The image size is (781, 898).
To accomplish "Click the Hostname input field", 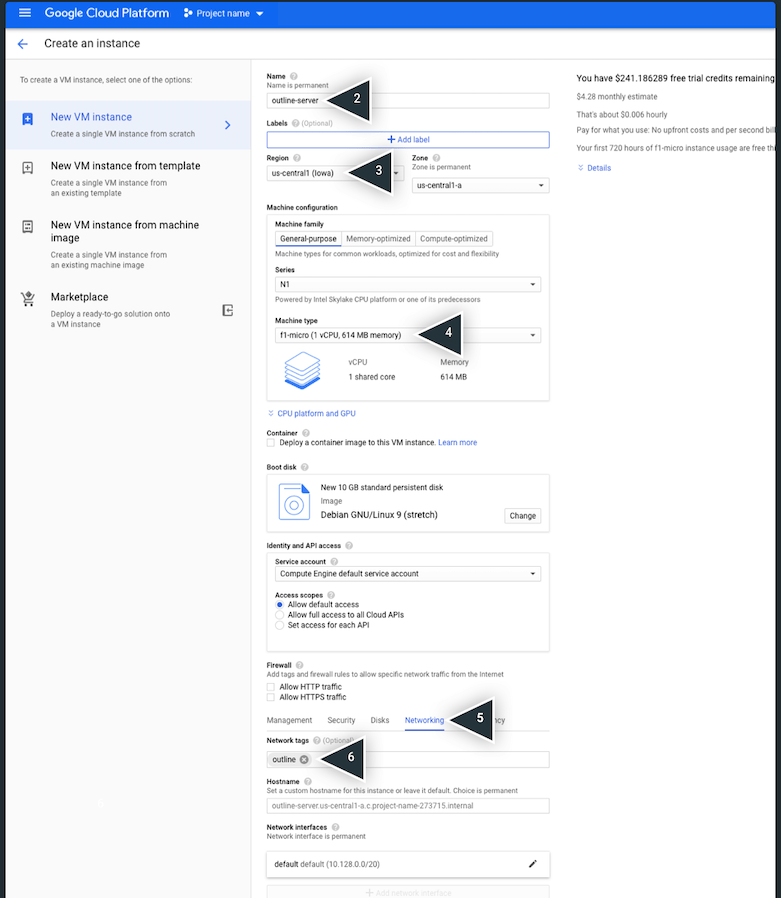I will tap(408, 806).
